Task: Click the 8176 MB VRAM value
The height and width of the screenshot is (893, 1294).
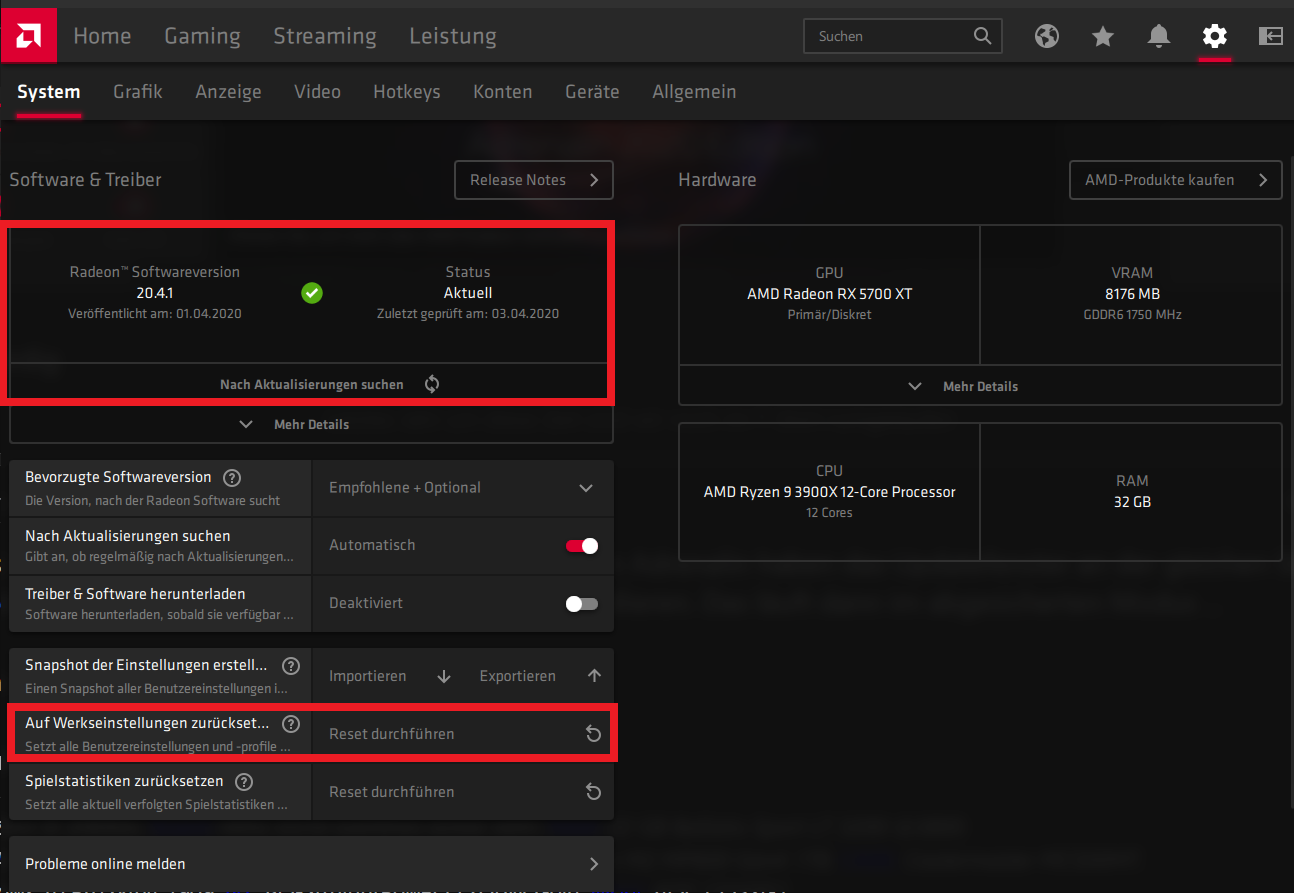Action: click(x=1132, y=294)
